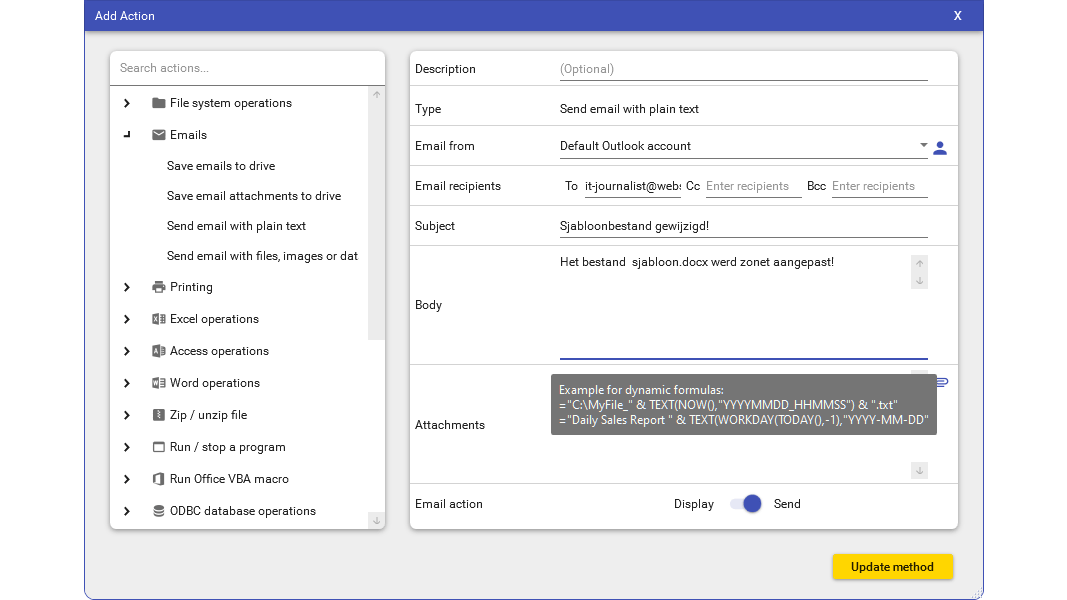Expand the Run / stop a program group
1067x600 pixels.
[127, 447]
